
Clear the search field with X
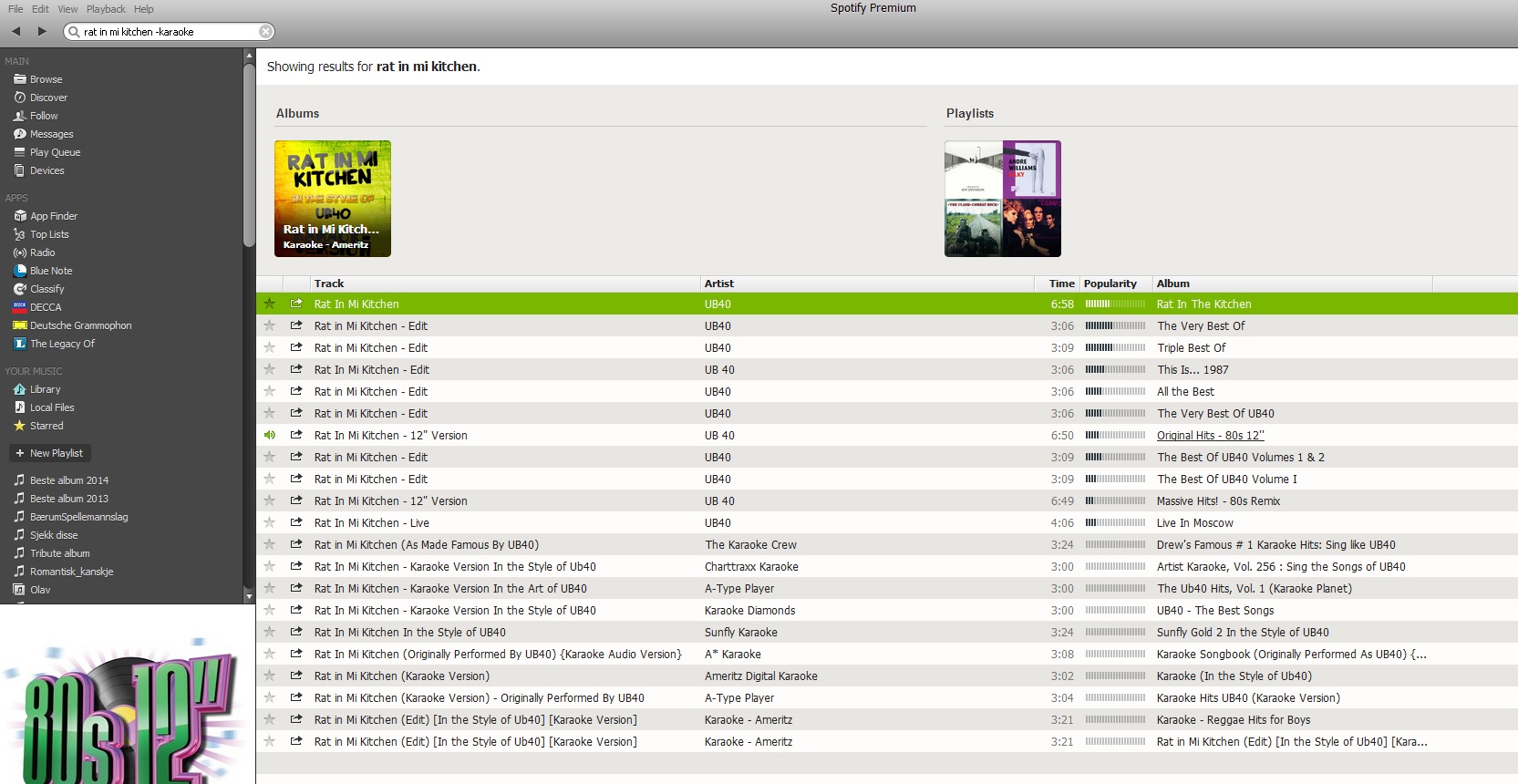click(265, 32)
